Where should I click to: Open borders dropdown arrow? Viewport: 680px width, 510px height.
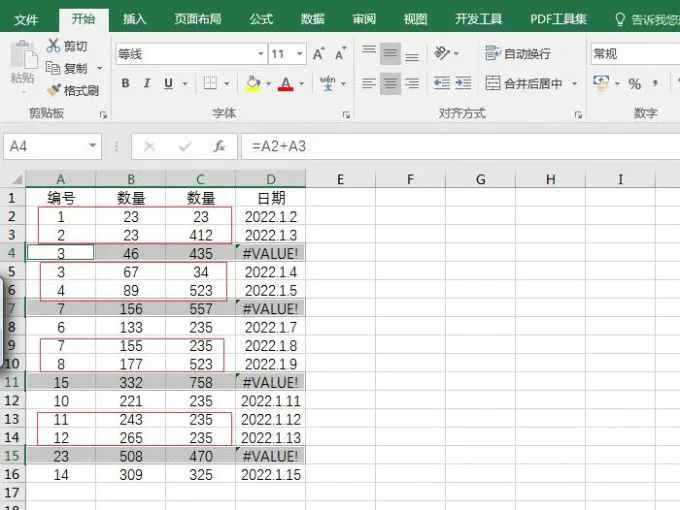226,83
